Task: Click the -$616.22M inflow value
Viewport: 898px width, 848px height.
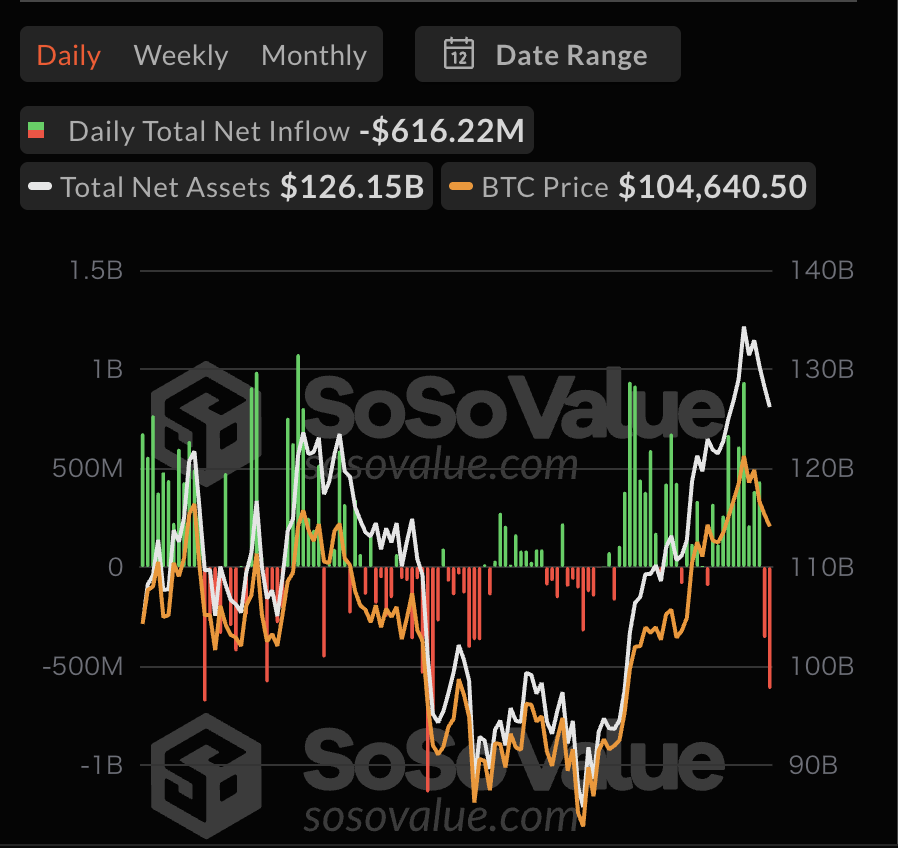Action: coord(442,131)
